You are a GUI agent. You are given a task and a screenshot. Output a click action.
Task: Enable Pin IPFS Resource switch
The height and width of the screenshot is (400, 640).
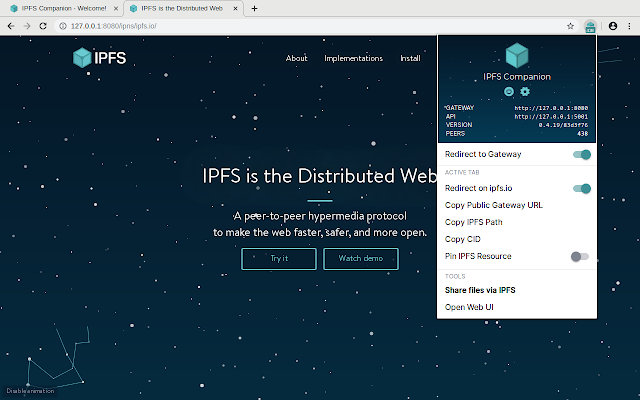[580, 256]
